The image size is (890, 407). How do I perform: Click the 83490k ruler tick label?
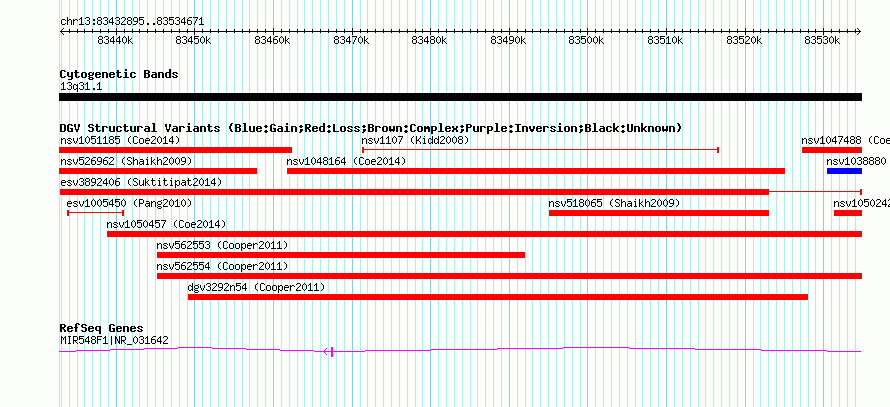coord(509,40)
